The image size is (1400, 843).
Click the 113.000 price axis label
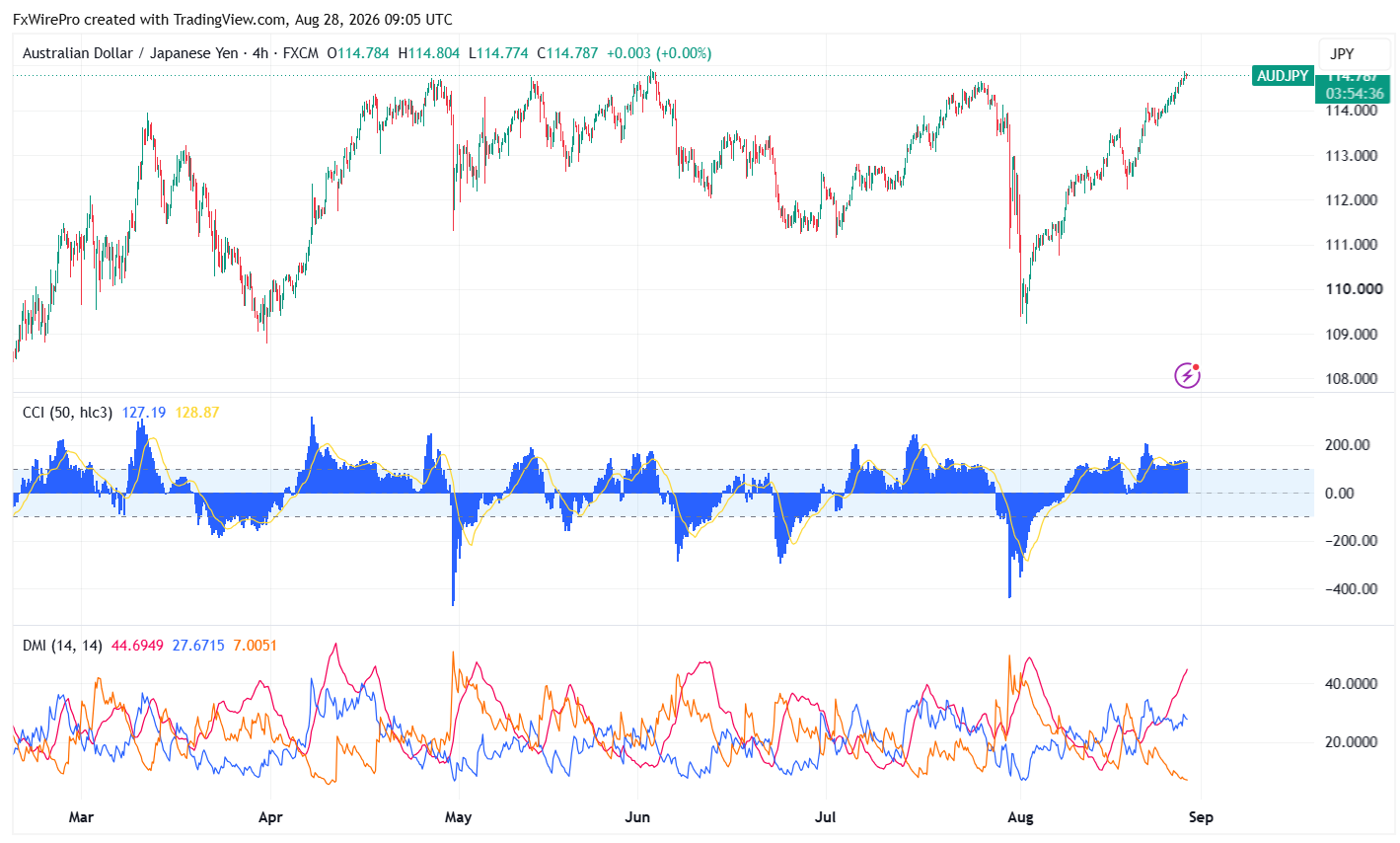pyautogui.click(x=1352, y=155)
